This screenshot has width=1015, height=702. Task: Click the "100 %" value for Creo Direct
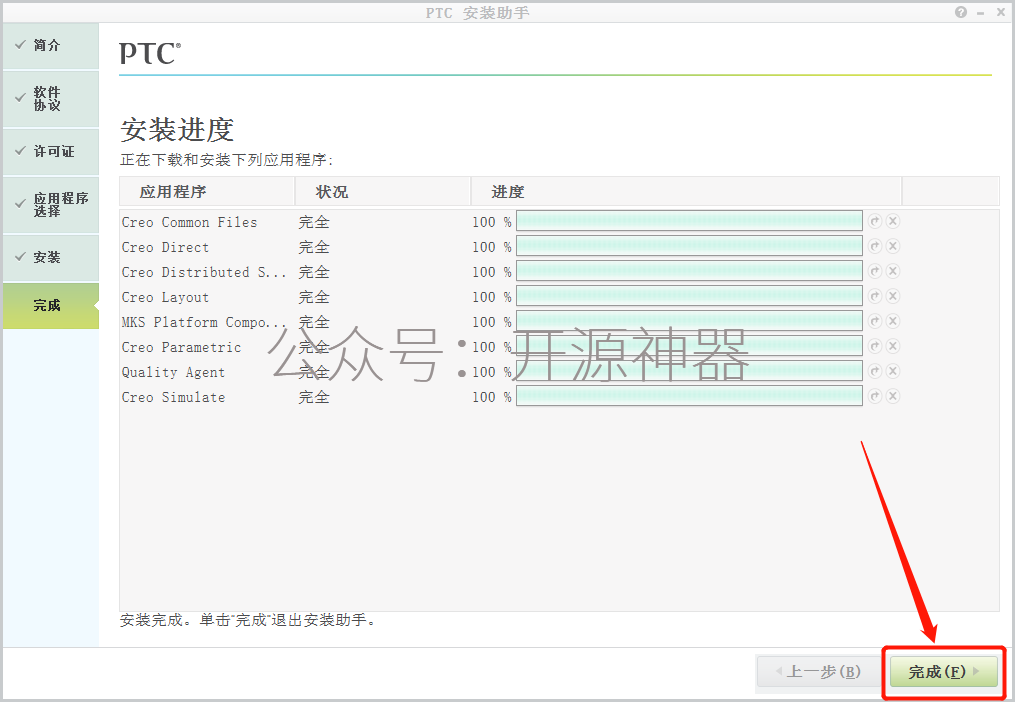pos(491,247)
